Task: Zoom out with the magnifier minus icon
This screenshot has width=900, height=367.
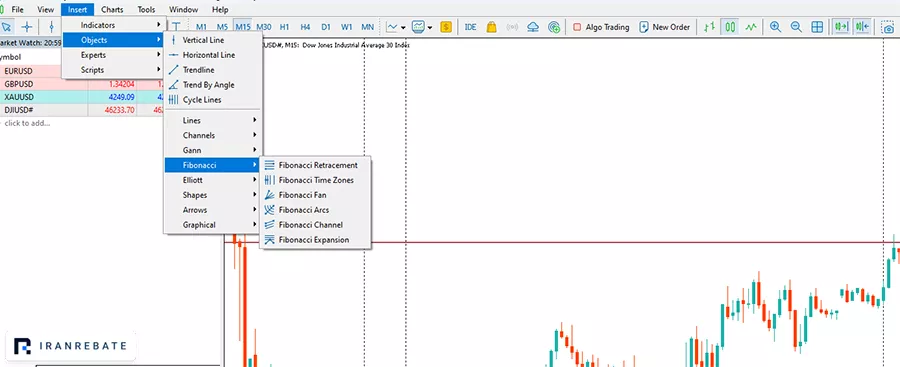Action: [x=796, y=27]
